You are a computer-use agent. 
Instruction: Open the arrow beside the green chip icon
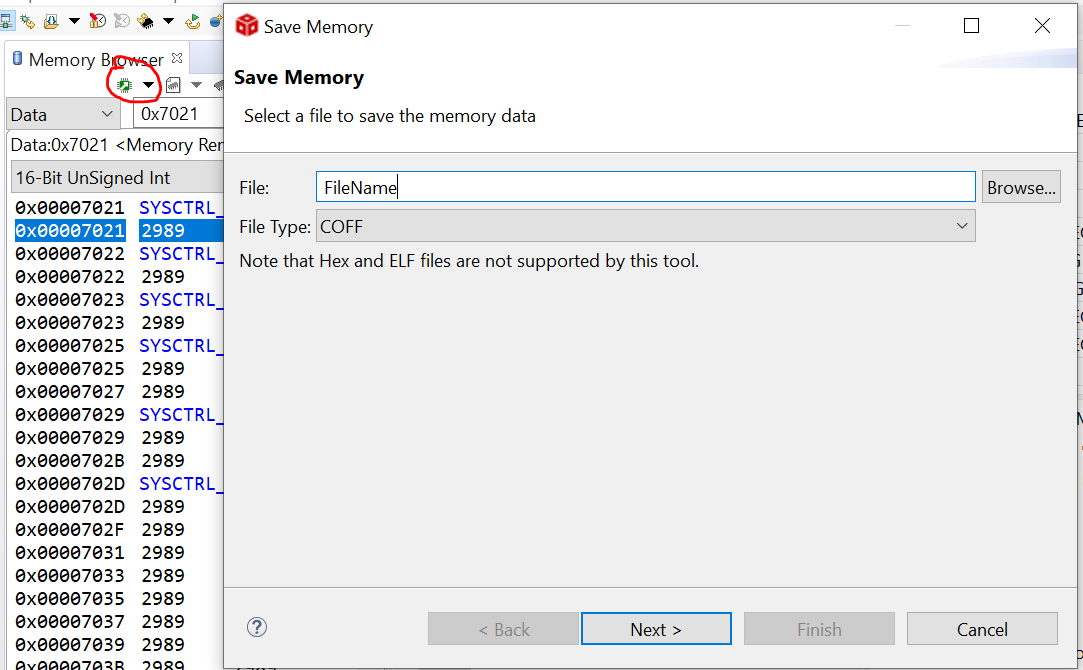148,85
